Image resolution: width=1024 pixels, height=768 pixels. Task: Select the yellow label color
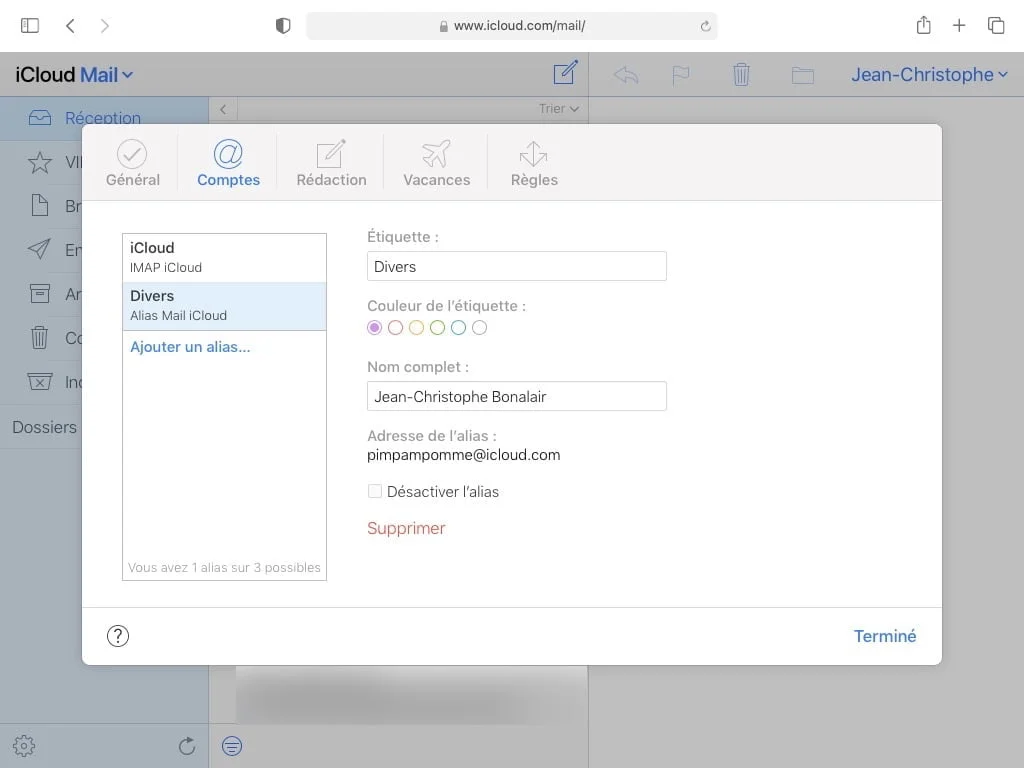(x=417, y=327)
